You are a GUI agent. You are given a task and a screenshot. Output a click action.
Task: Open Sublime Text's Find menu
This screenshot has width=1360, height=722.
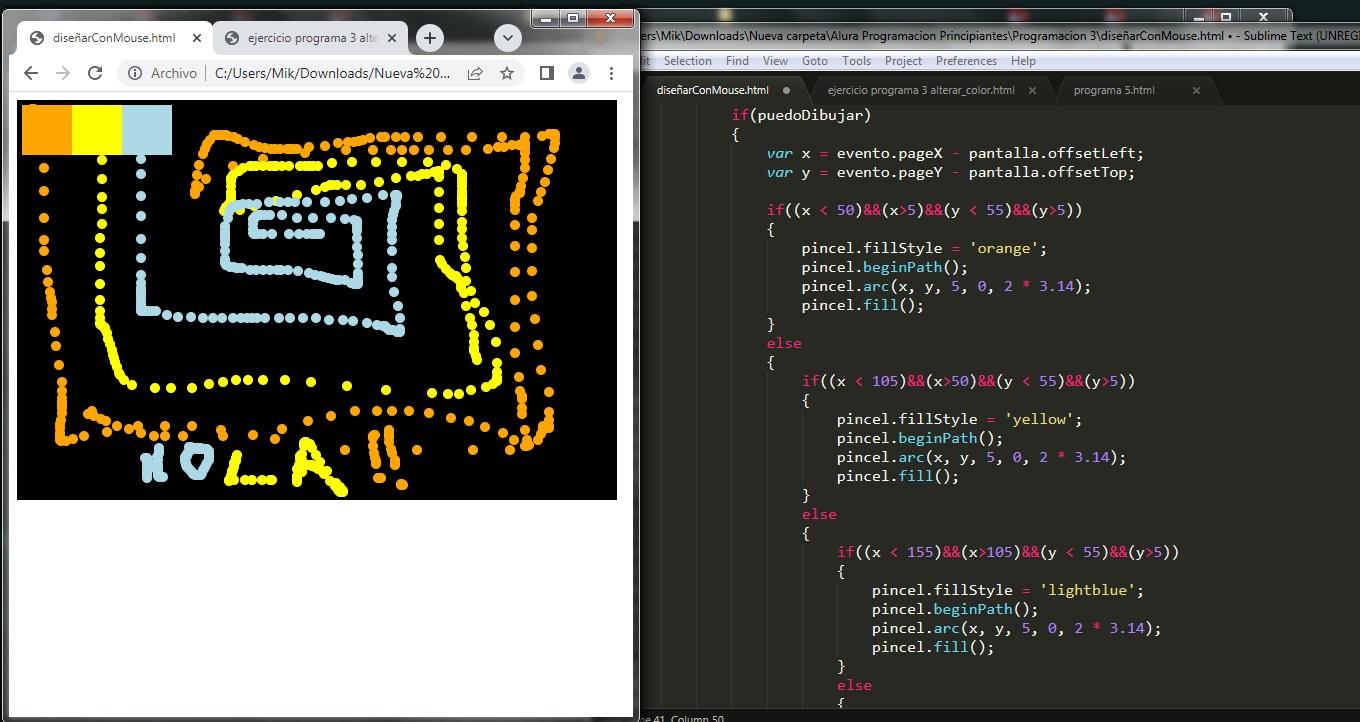[737, 61]
